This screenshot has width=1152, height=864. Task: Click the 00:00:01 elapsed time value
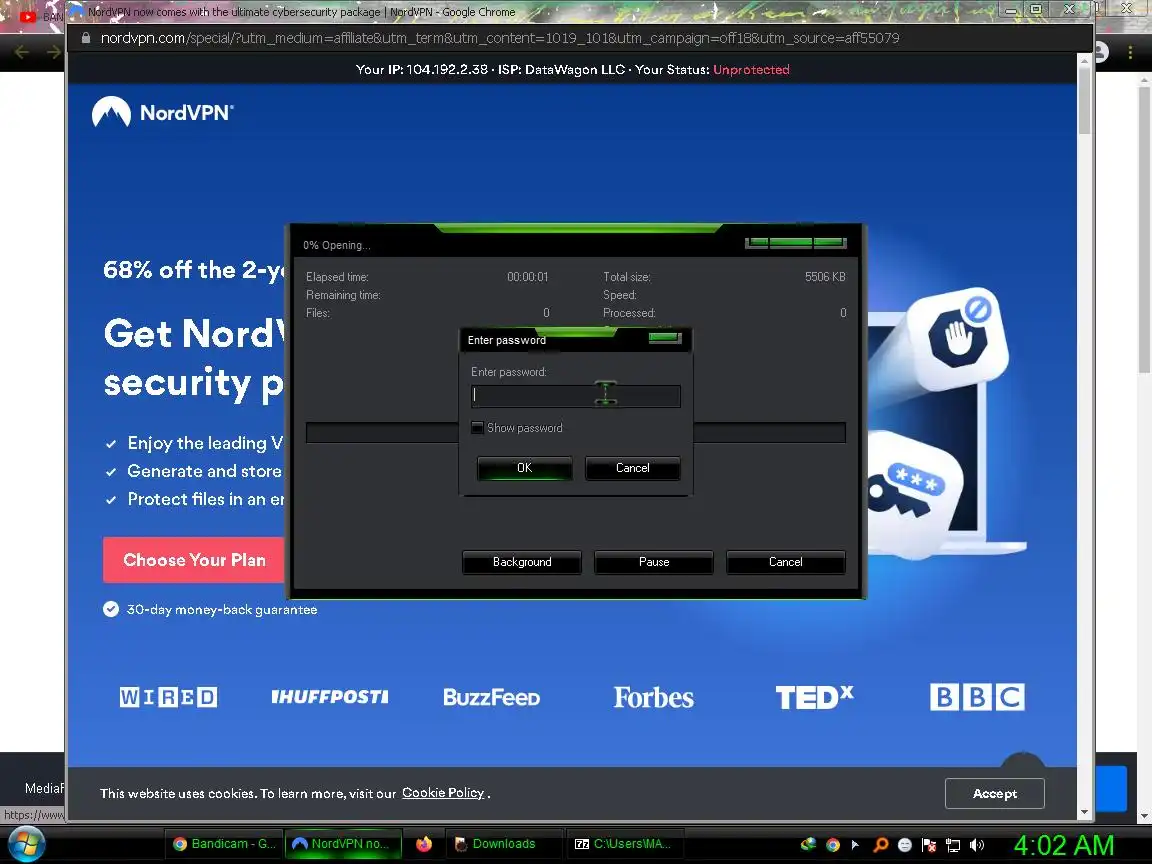click(528, 277)
